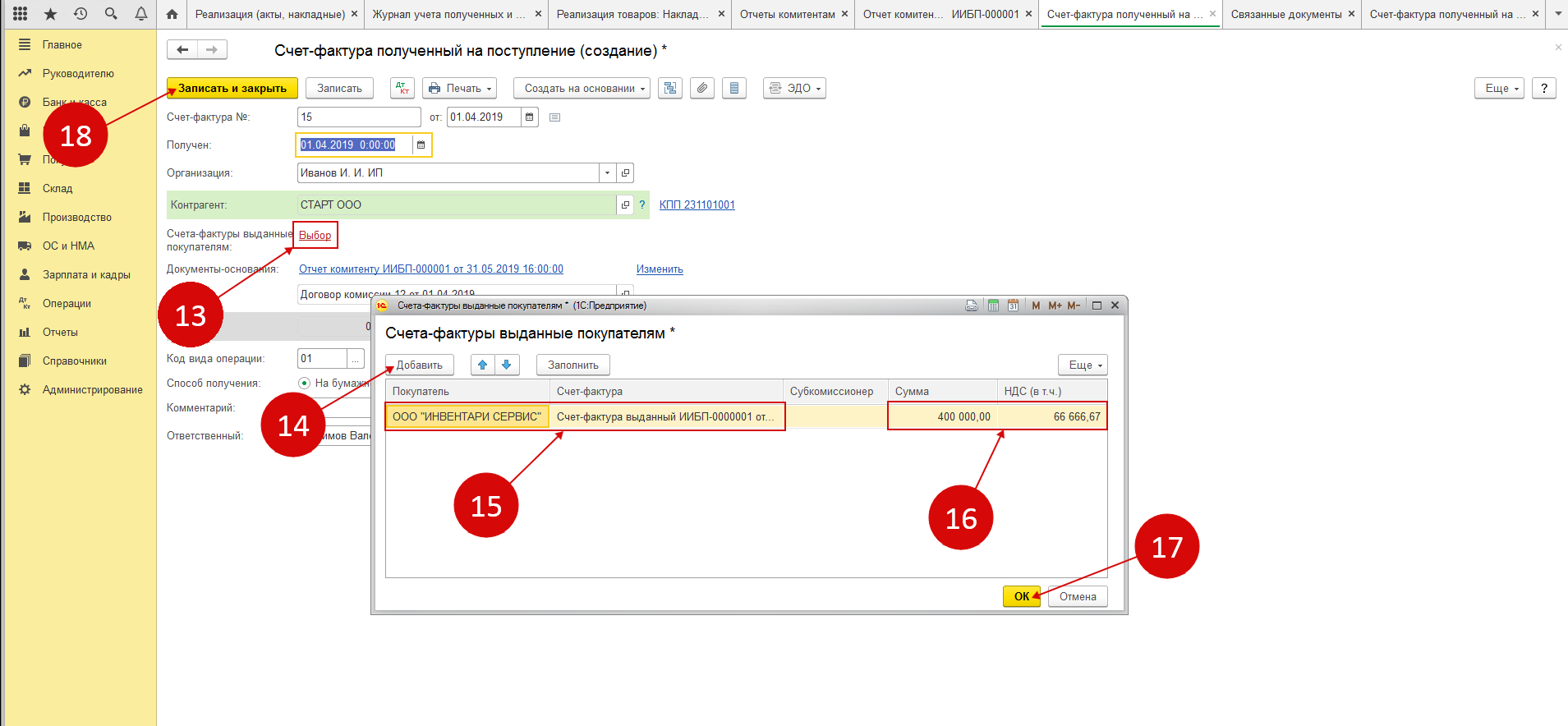Open Склад section in sidebar
The image size is (1568, 726).
57,188
